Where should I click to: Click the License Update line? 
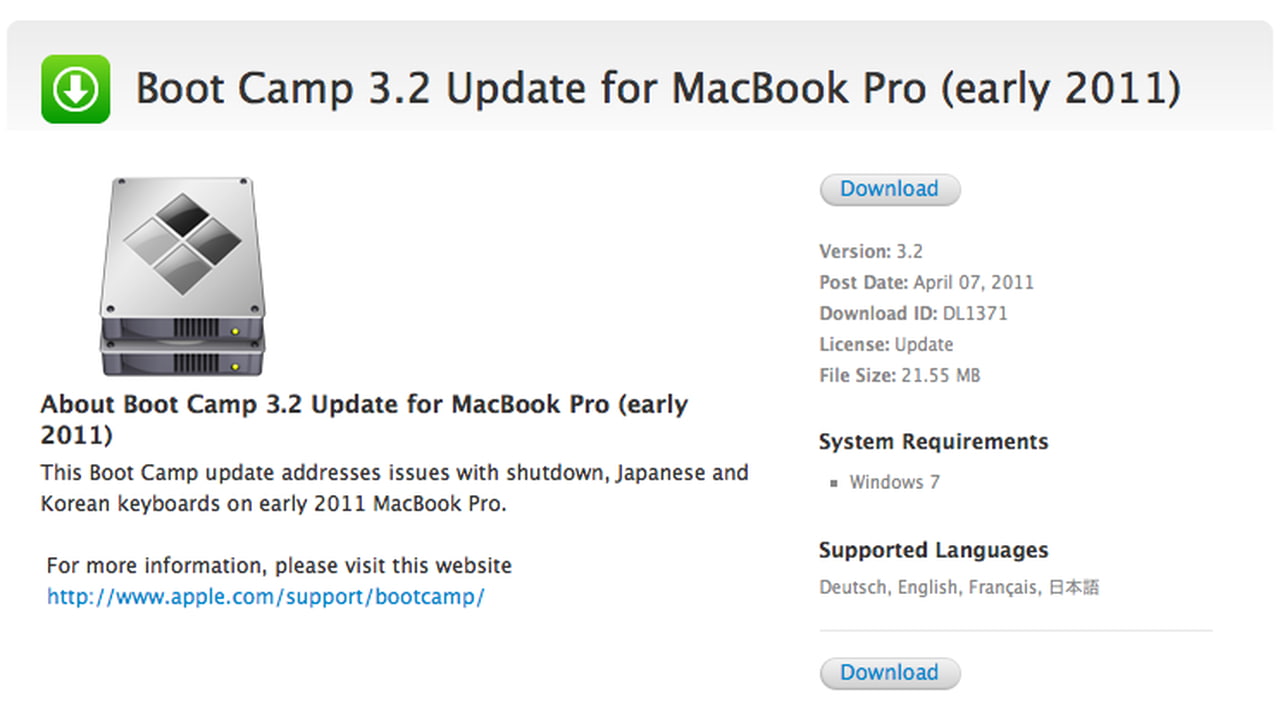(x=886, y=345)
